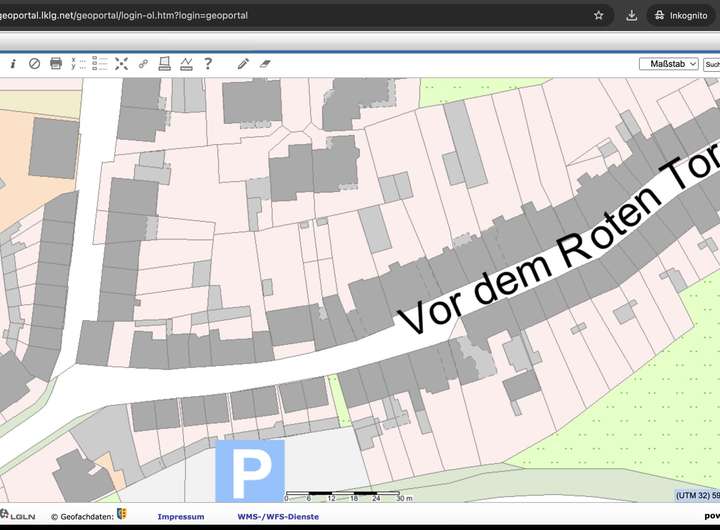The width and height of the screenshot is (720, 530).
Task: Click the zoom to full extent icon
Action: pyautogui.click(x=122, y=63)
